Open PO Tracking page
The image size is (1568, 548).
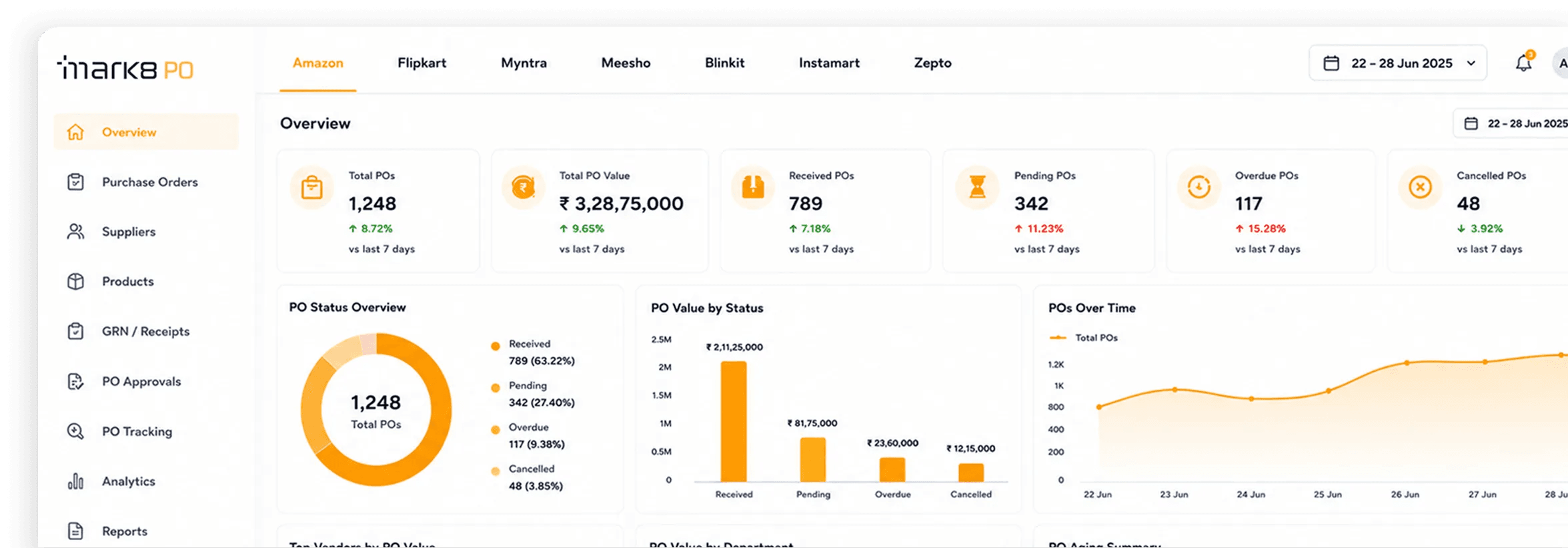pos(146,431)
